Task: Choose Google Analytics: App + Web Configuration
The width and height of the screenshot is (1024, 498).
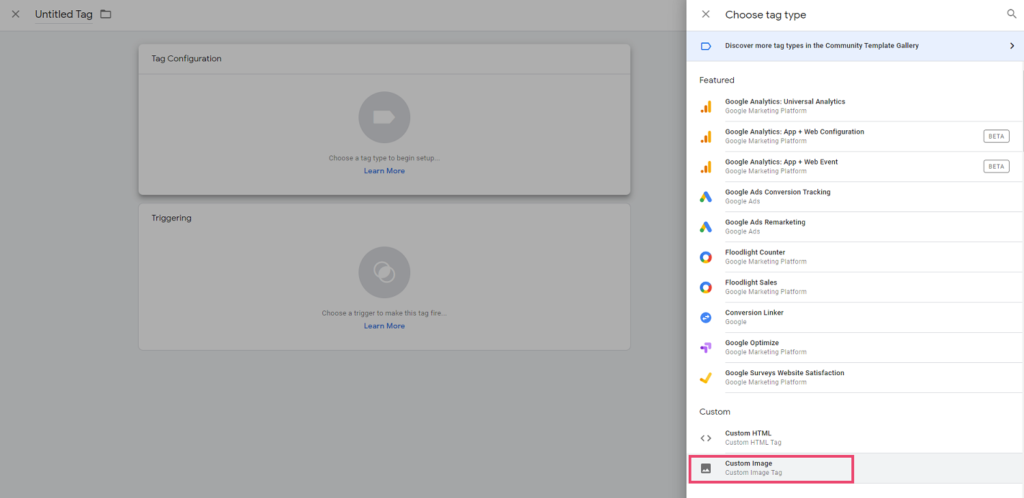Action: [x=855, y=136]
